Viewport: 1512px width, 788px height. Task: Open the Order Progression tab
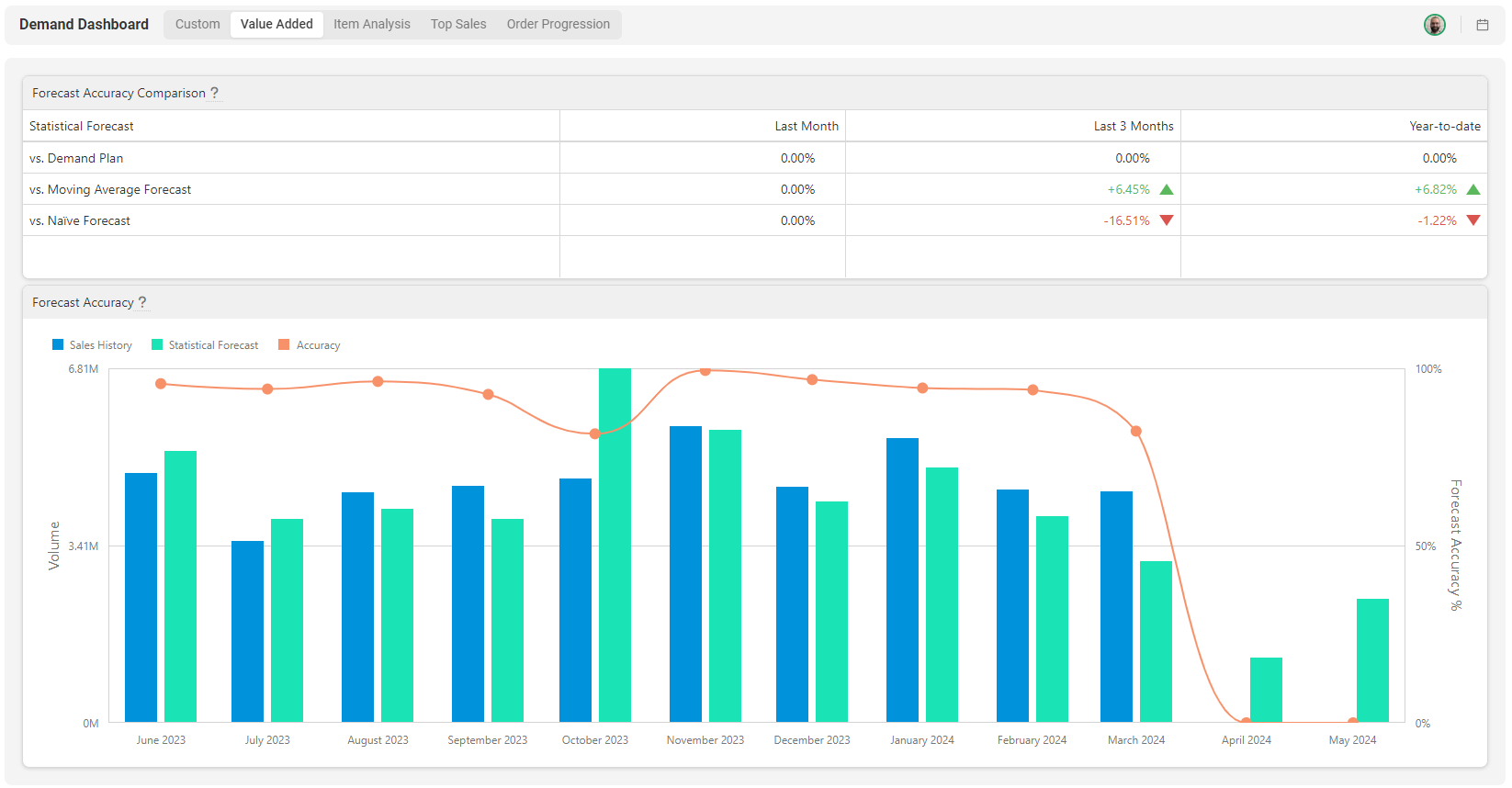click(x=559, y=24)
